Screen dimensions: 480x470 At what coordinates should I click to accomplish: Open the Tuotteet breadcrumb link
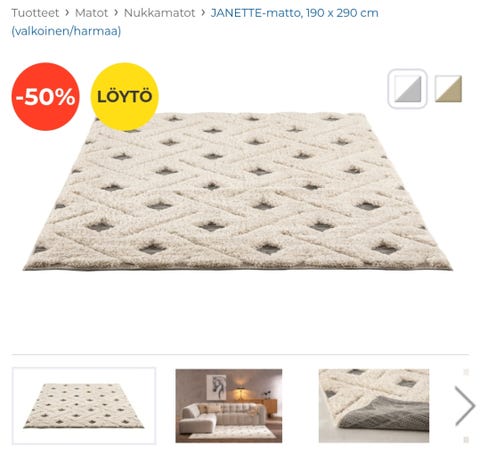(x=35, y=13)
